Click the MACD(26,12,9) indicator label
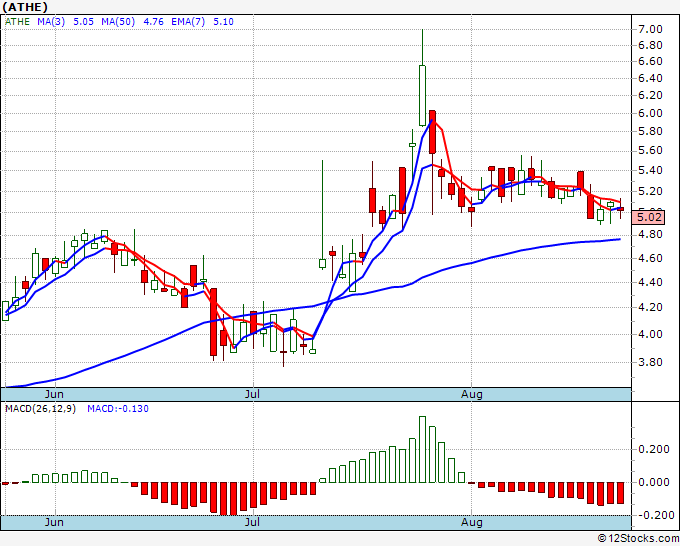 pos(40,409)
